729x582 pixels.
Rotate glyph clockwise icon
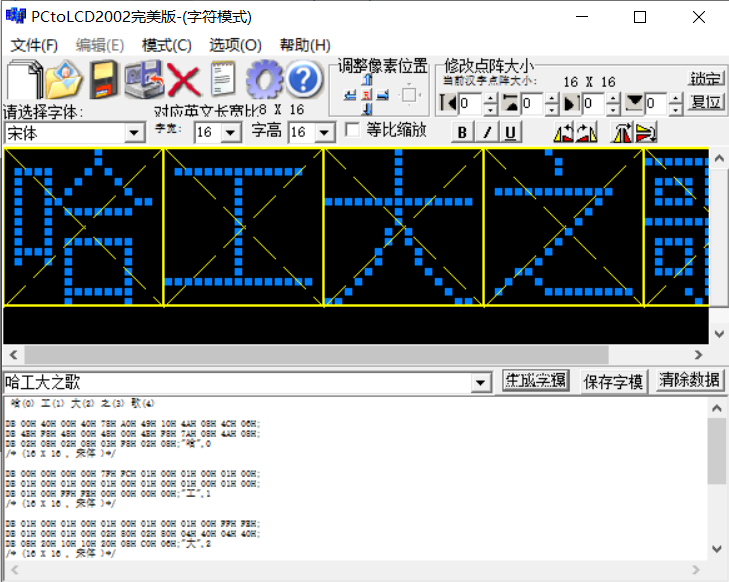point(587,133)
